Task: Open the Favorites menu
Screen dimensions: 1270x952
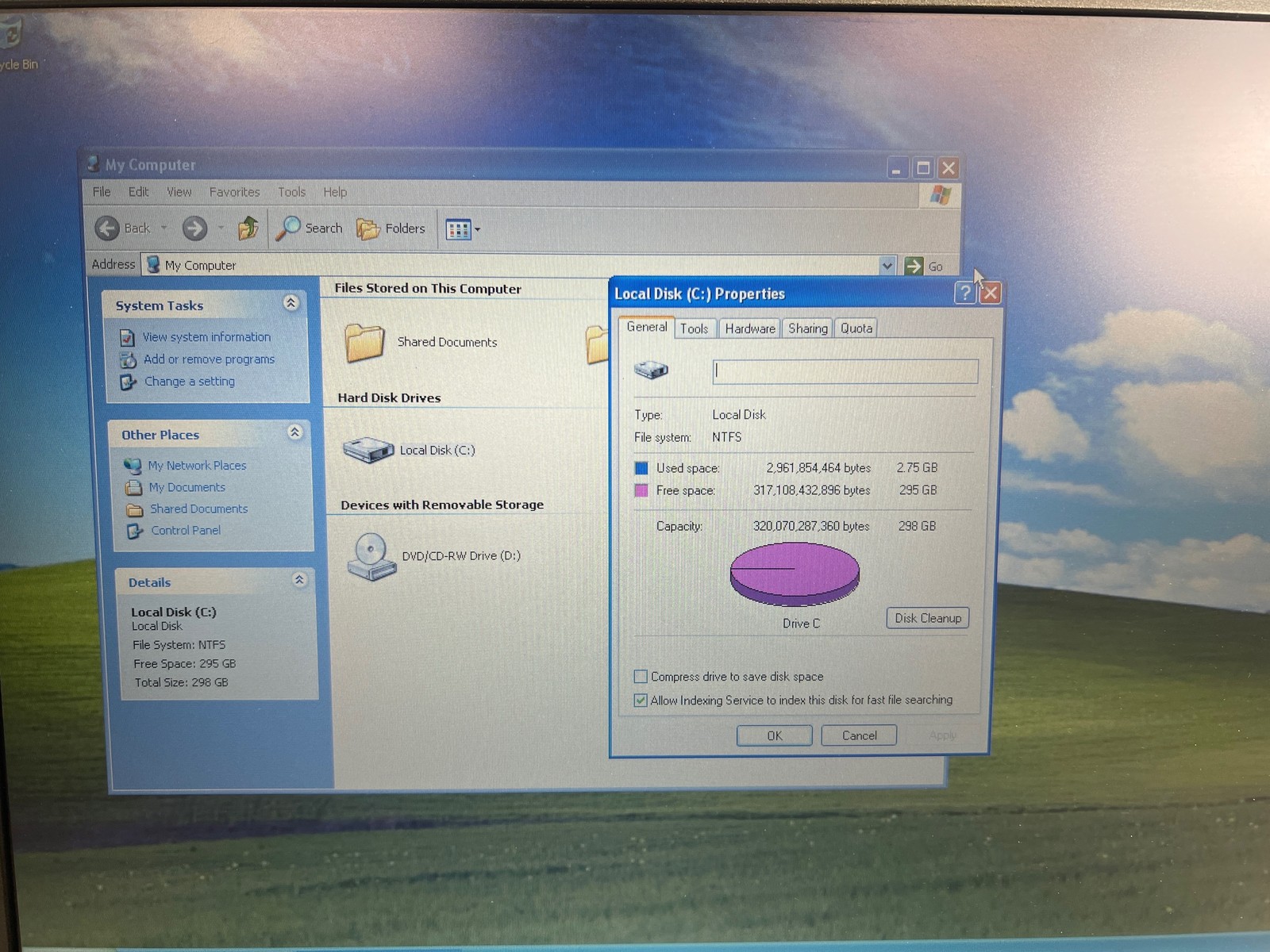Action: coord(234,192)
